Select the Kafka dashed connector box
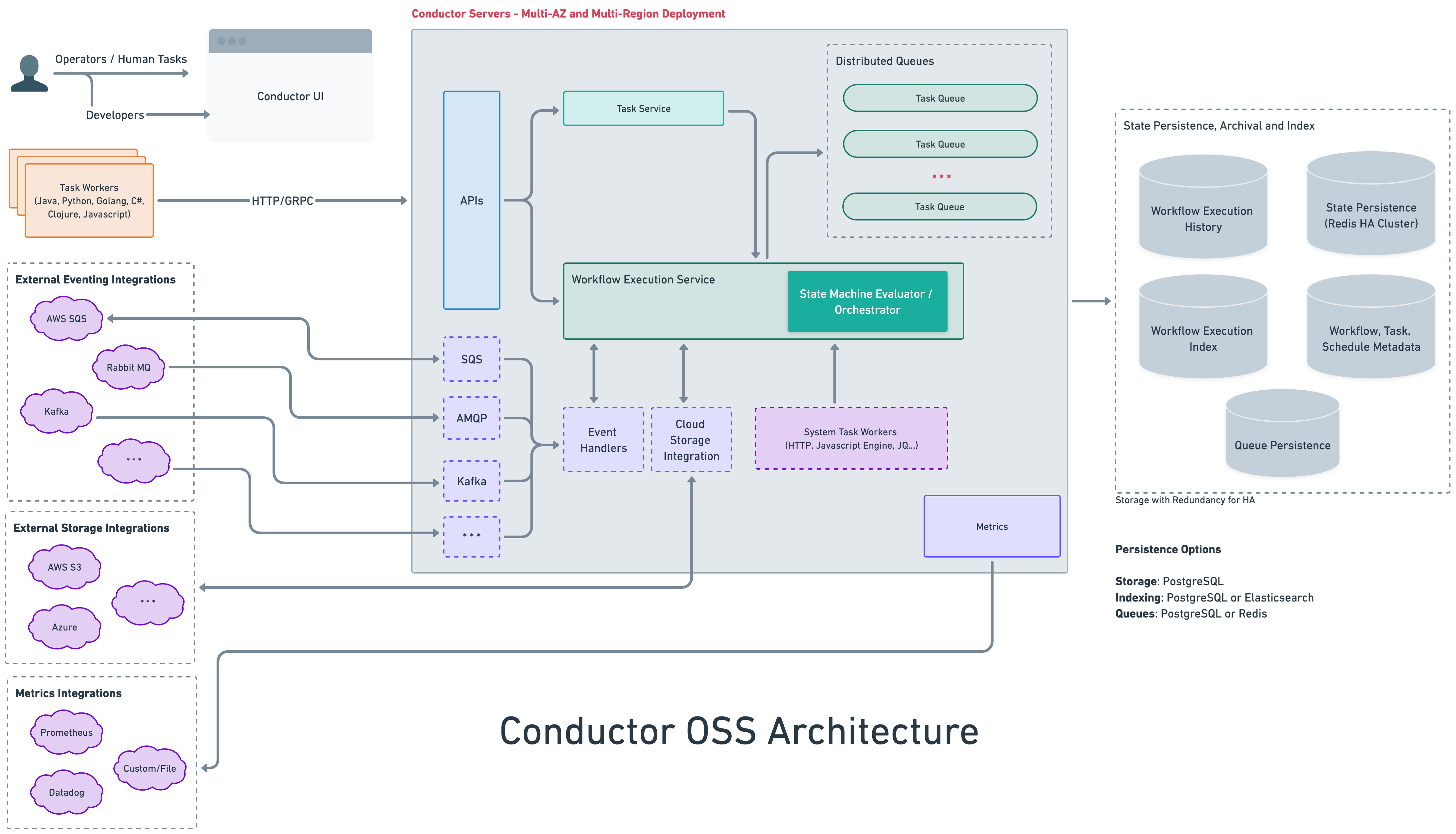The width and height of the screenshot is (1456, 834). [471, 481]
